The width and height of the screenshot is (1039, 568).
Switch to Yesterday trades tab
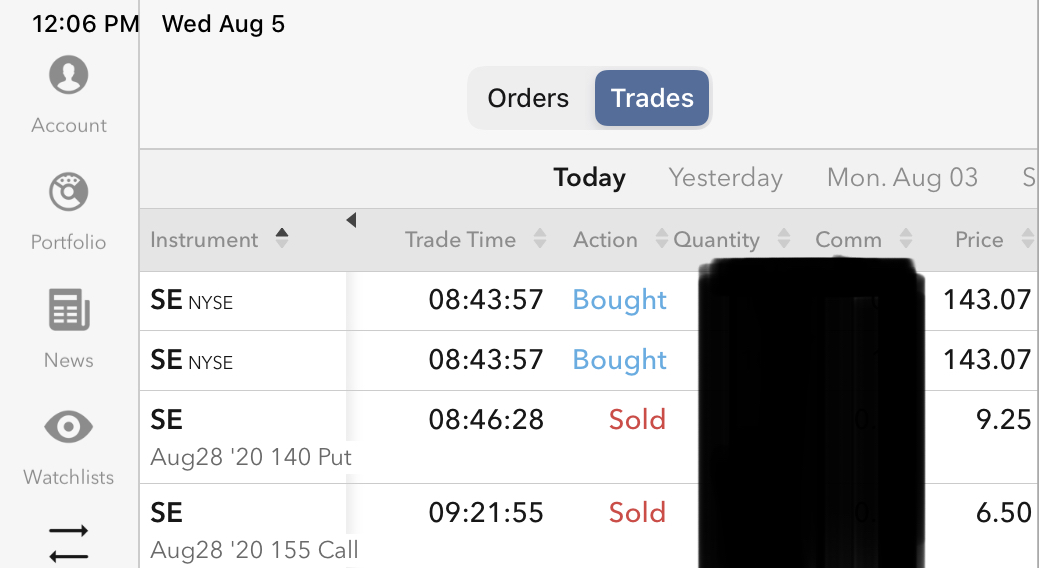pos(725,178)
